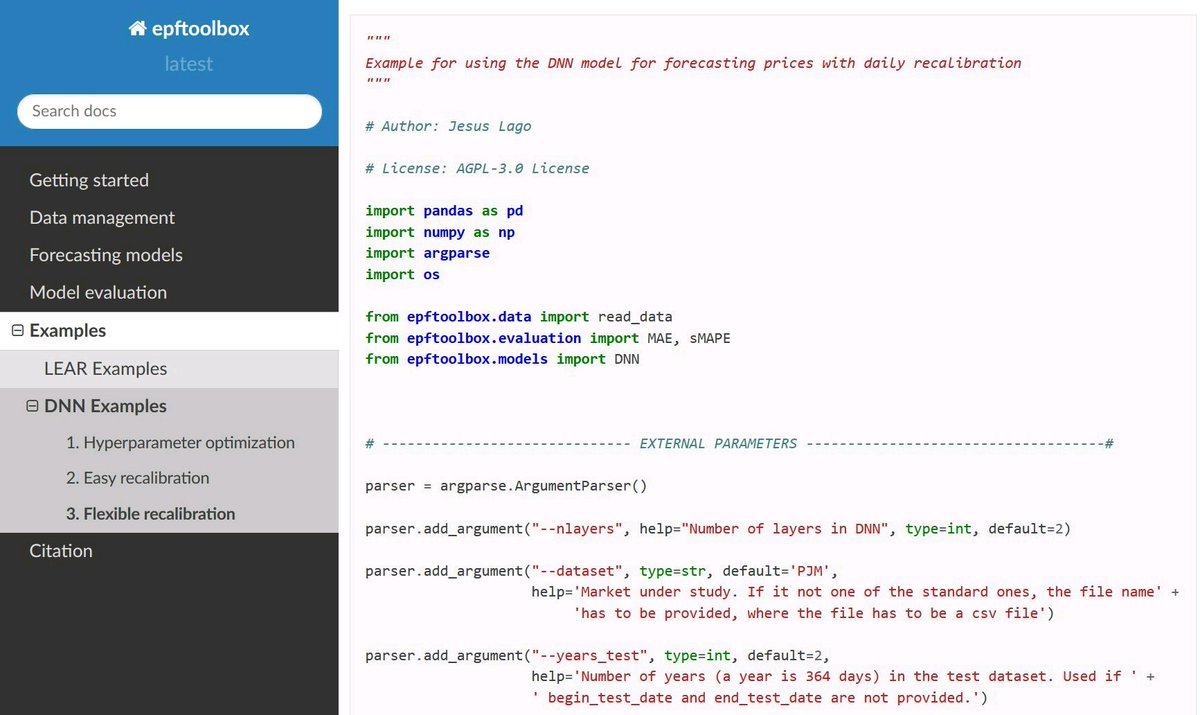The image size is (1200, 715).
Task: Open Model evaluation section
Action: click(x=98, y=293)
